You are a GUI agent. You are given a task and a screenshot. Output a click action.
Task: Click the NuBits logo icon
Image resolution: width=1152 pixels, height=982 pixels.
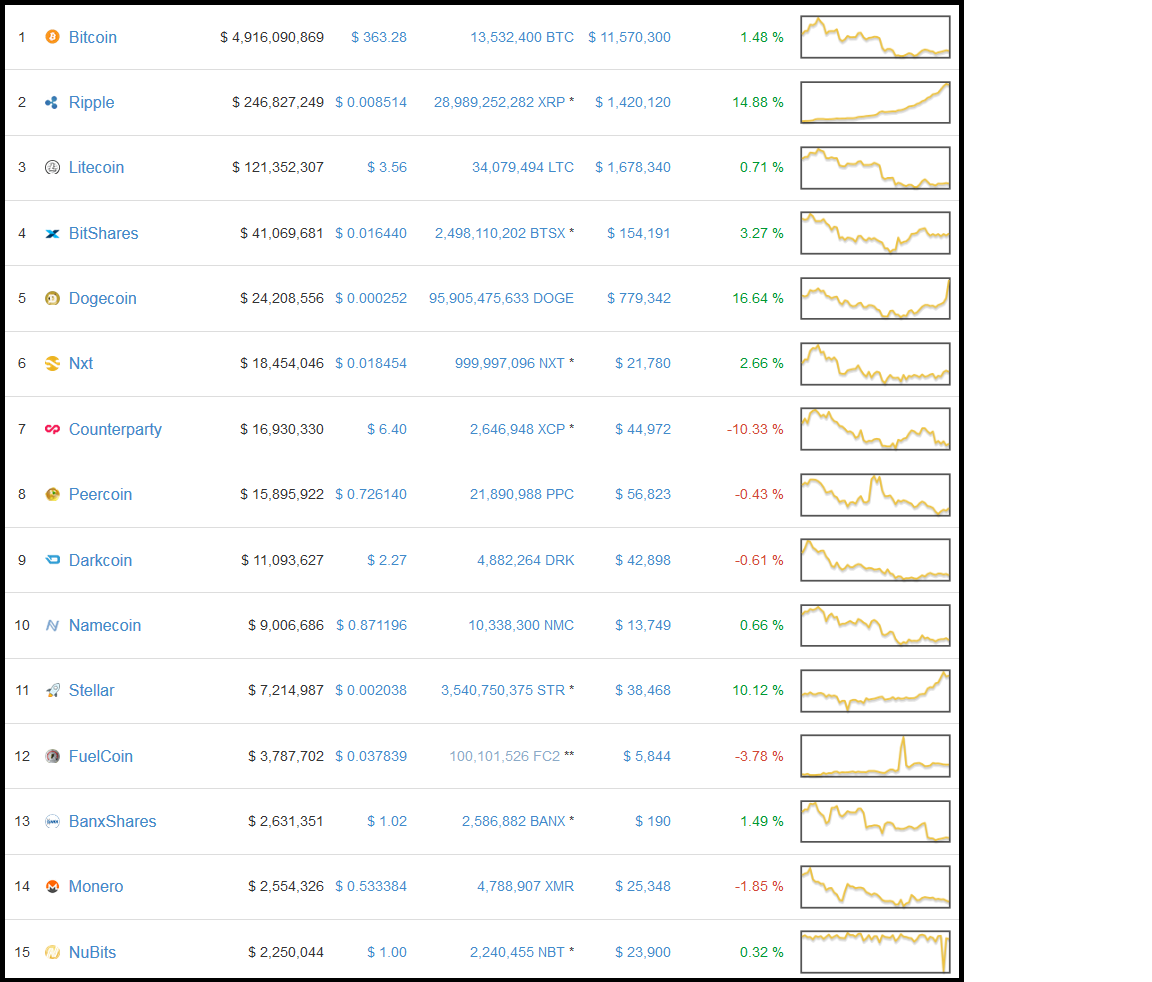[x=52, y=952]
